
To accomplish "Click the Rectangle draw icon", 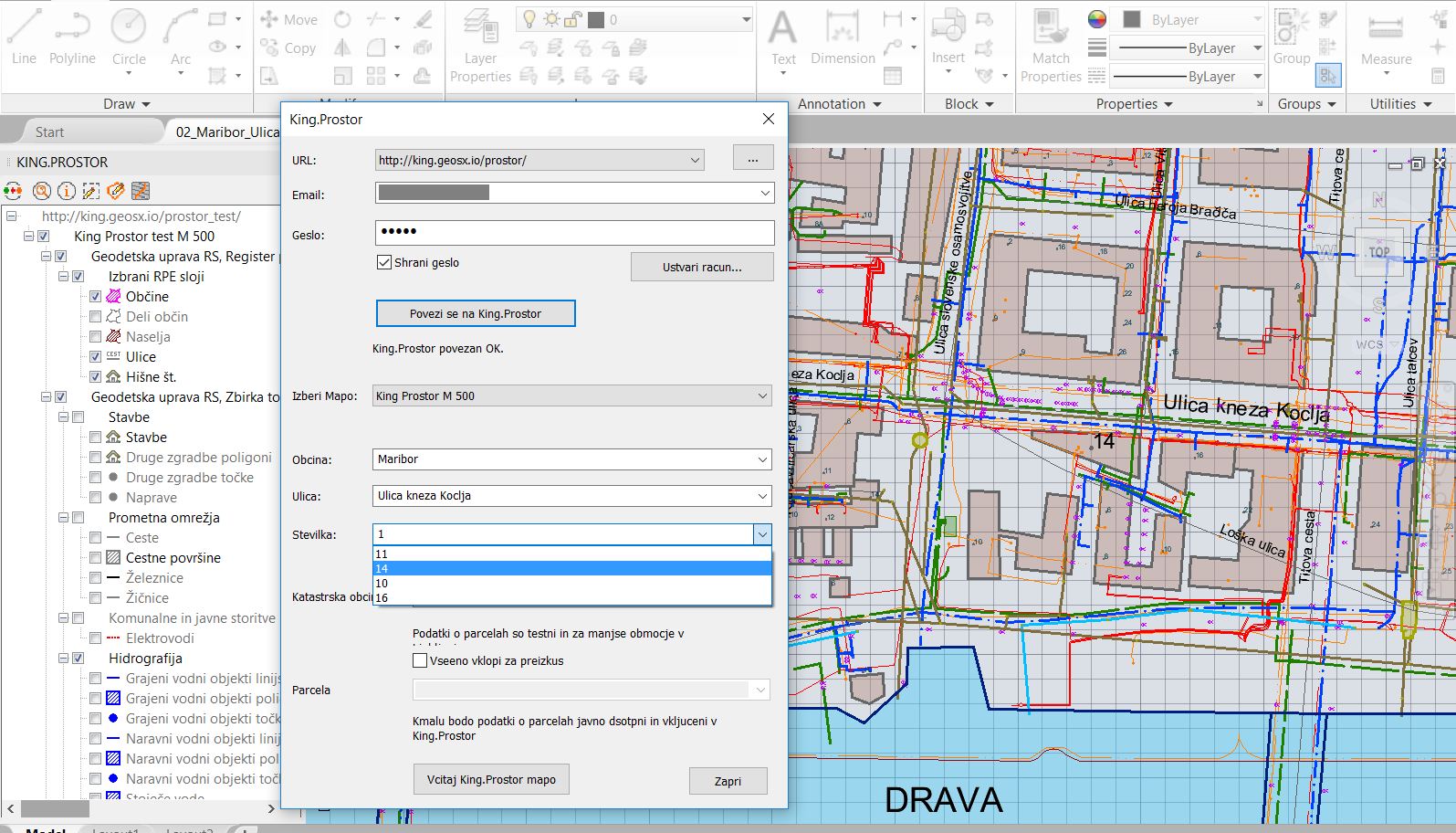I will coord(217,19).
